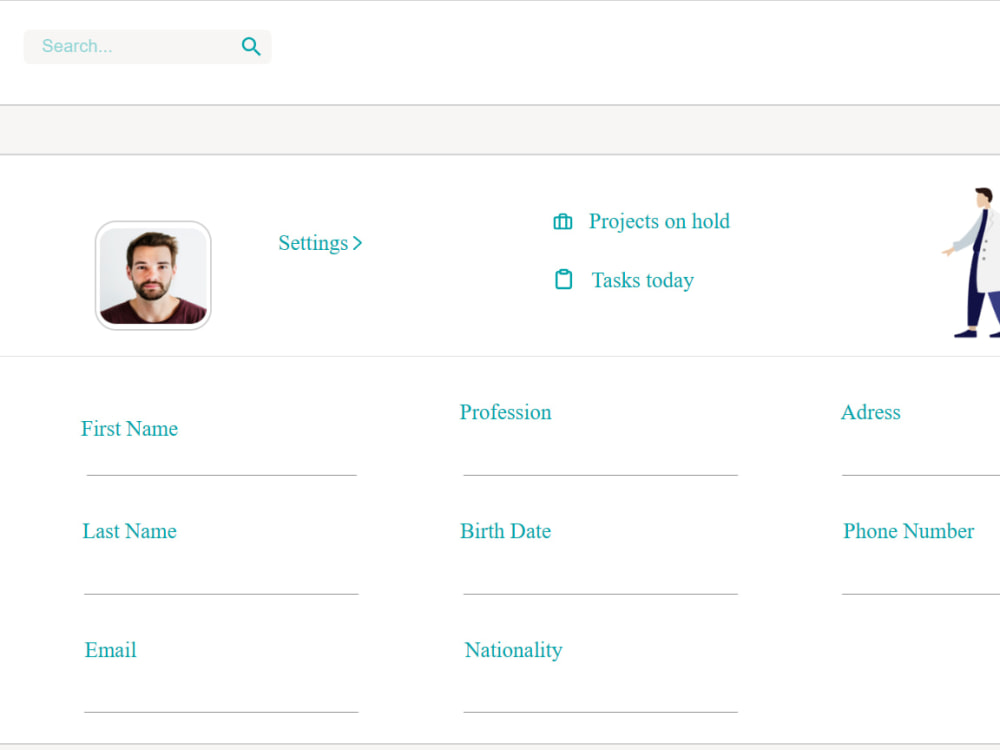Expand Settings using the chevron arrow

coord(357,242)
